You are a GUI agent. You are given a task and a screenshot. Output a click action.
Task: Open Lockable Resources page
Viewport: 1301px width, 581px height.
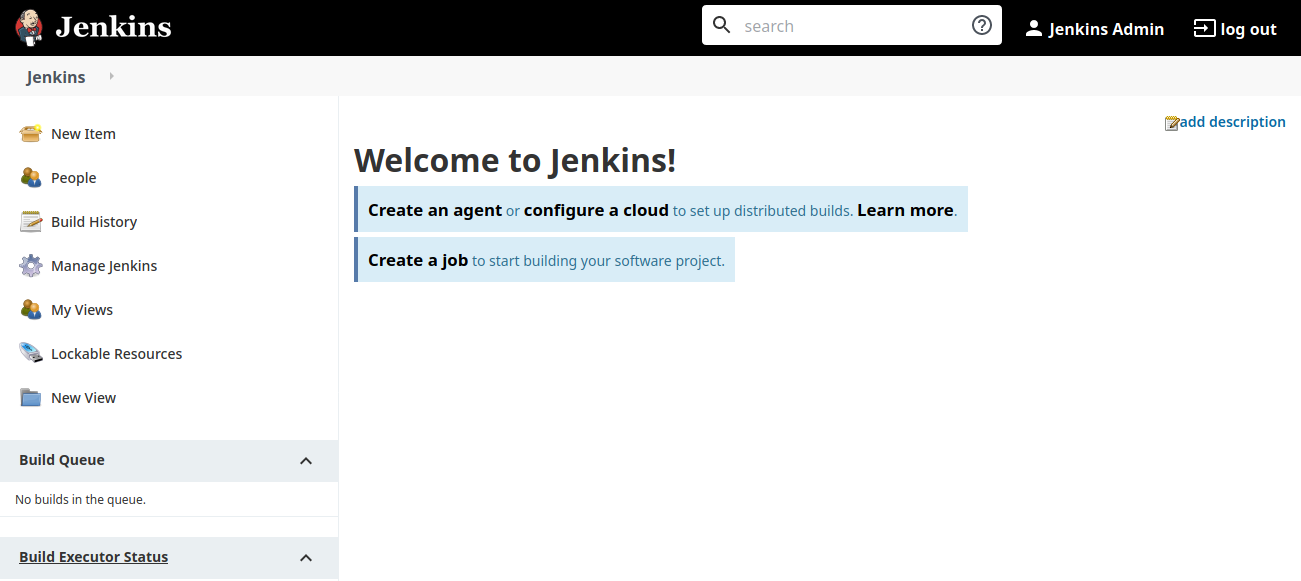[x=117, y=354]
